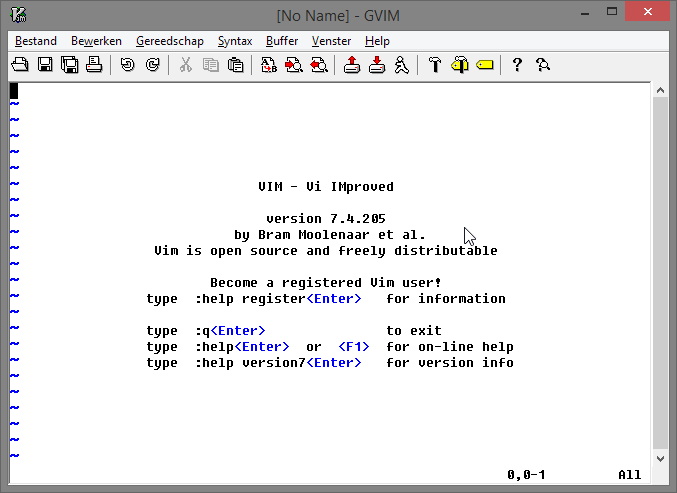
Task: Run script with the running man icon
Action: (x=402, y=65)
